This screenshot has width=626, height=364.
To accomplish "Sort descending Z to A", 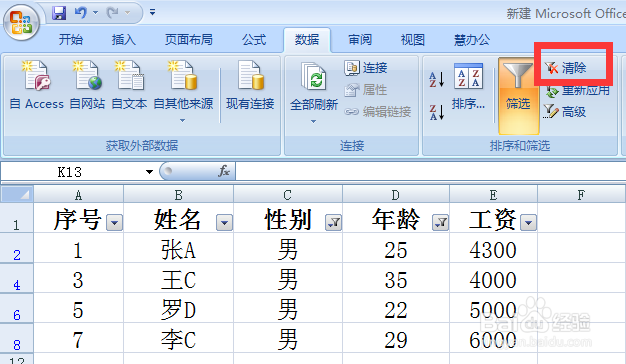I will click(x=436, y=112).
